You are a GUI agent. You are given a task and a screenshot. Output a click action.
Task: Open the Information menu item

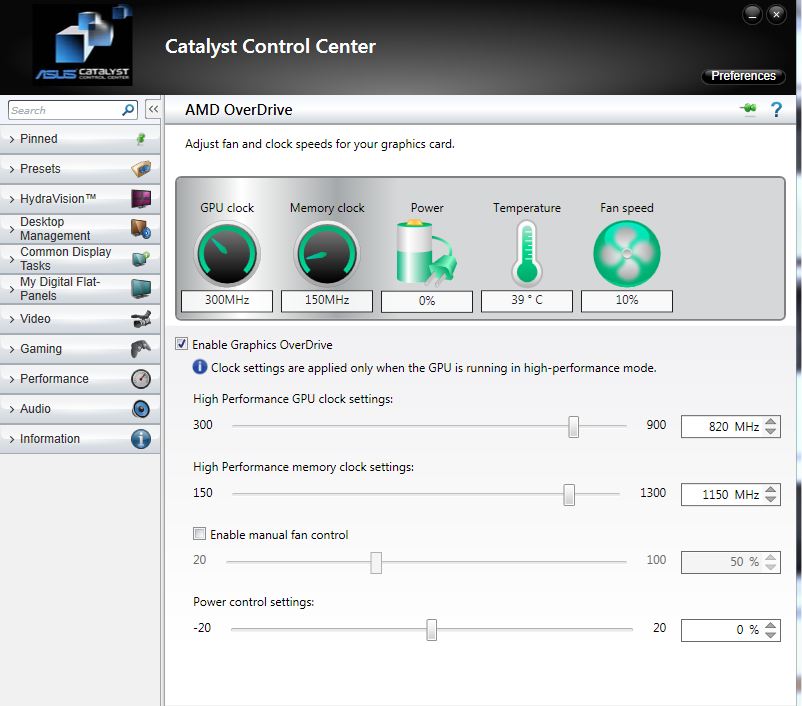click(80, 439)
